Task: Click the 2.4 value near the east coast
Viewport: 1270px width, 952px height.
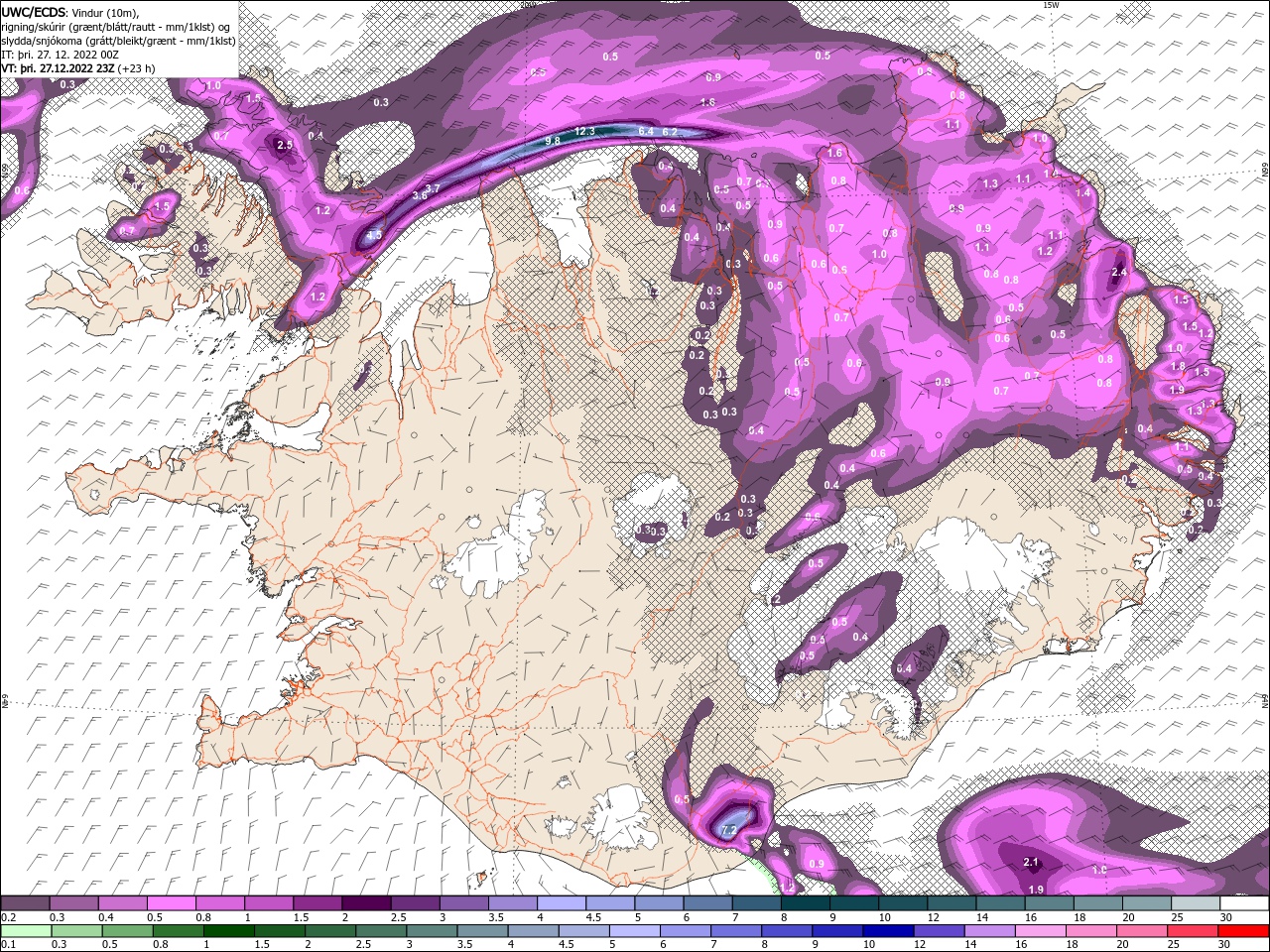Action: (x=1120, y=273)
